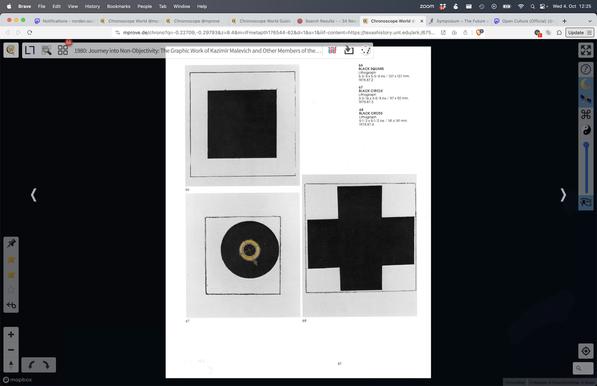Click the dotted selection icon next to export
Image resolution: width=597 pixels, height=386 pixels.
(x=366, y=50)
